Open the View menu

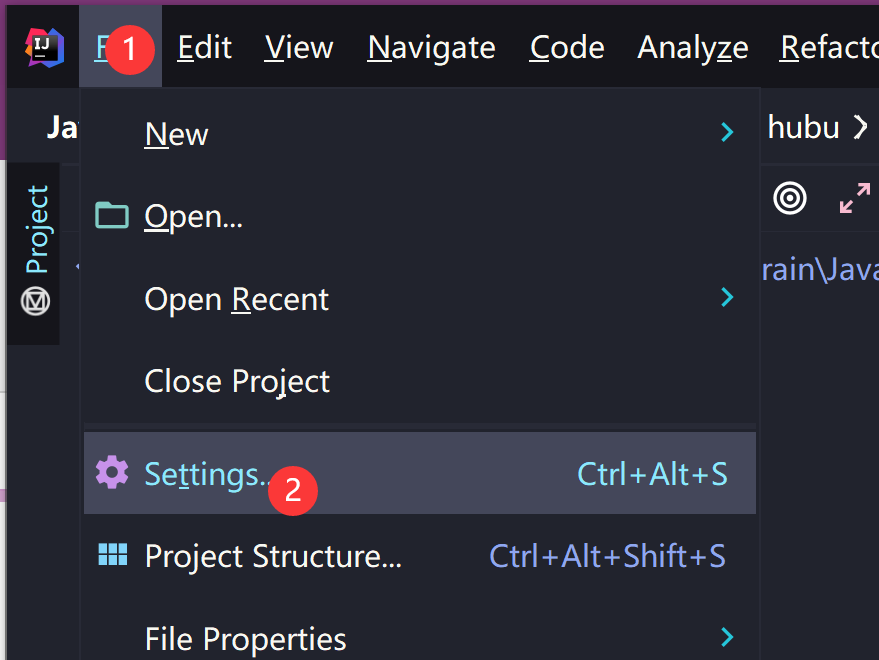[x=299, y=48]
